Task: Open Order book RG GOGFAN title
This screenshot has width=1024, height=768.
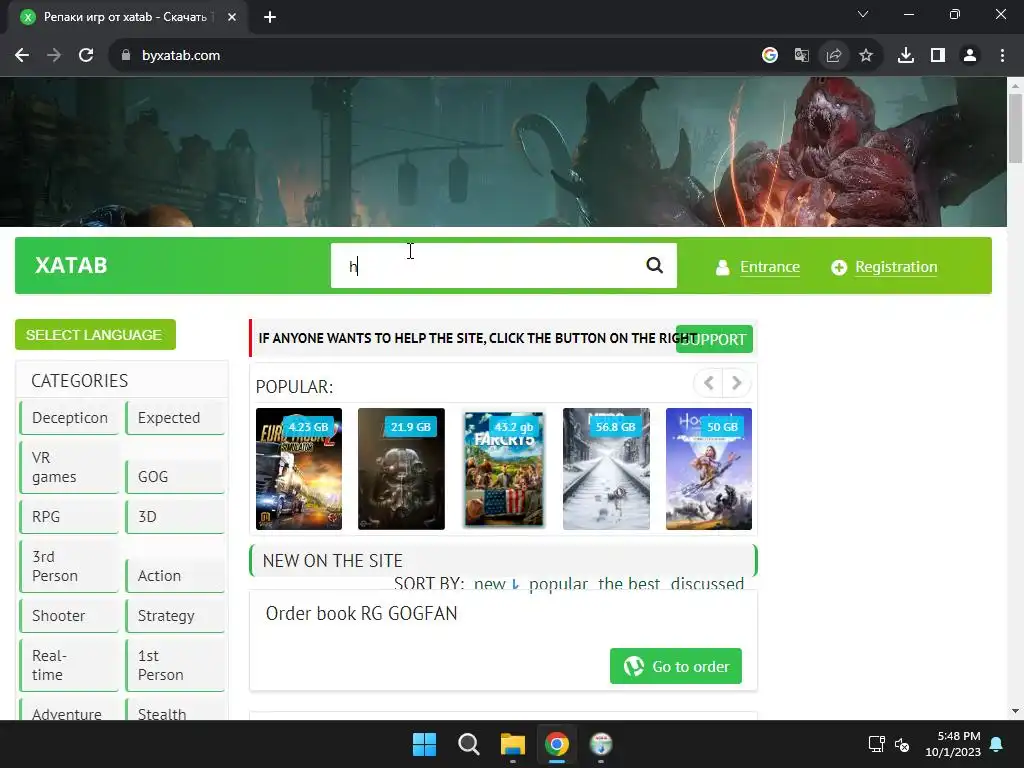Action: tap(361, 613)
